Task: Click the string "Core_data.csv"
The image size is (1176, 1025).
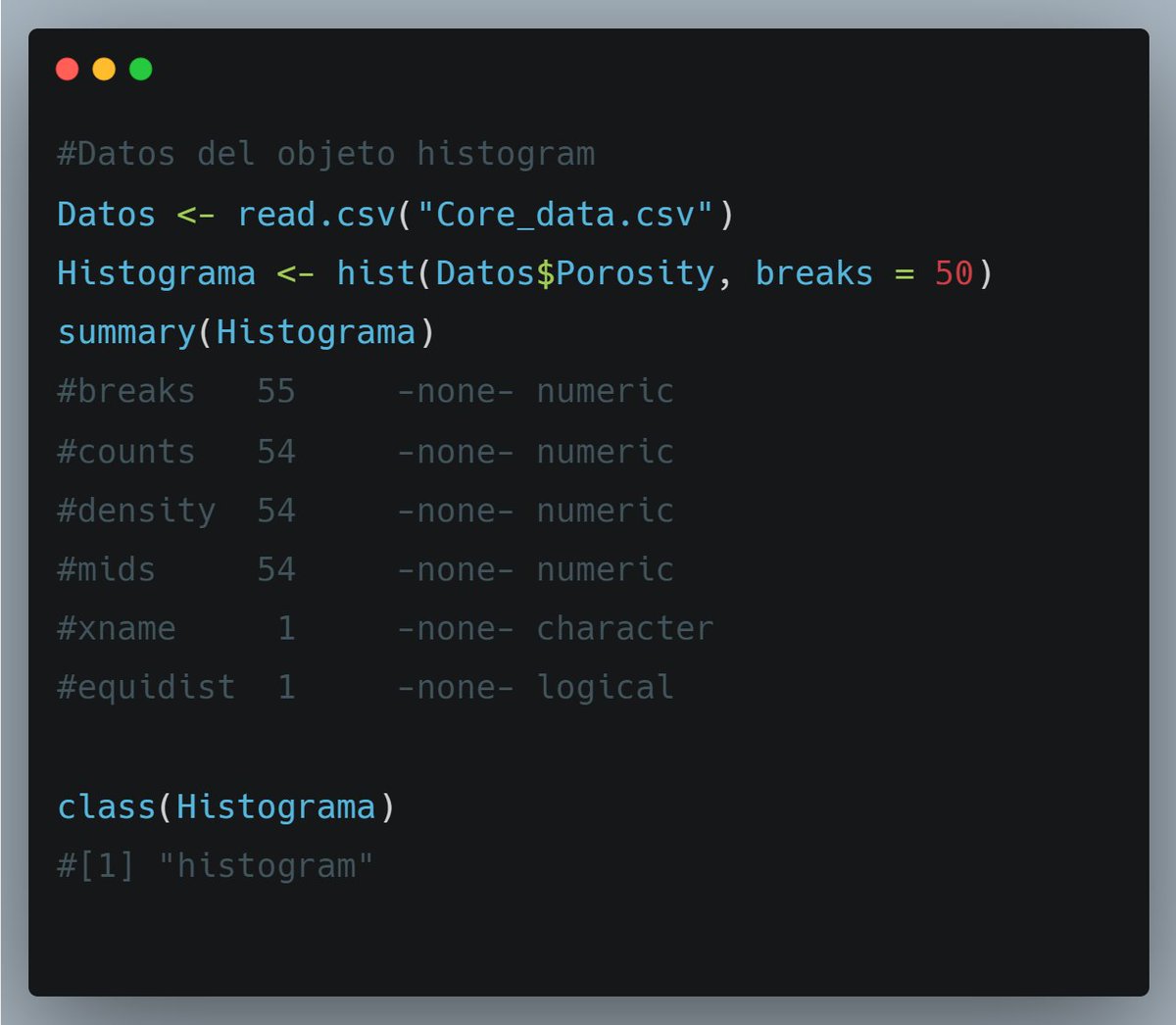Action: [565, 215]
